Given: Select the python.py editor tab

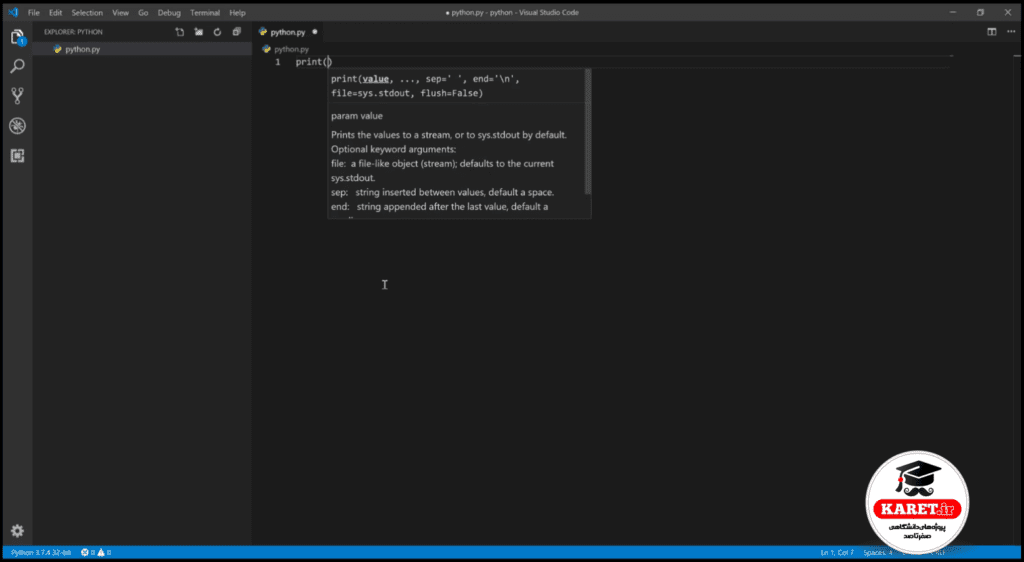Looking at the screenshot, I should [286, 32].
